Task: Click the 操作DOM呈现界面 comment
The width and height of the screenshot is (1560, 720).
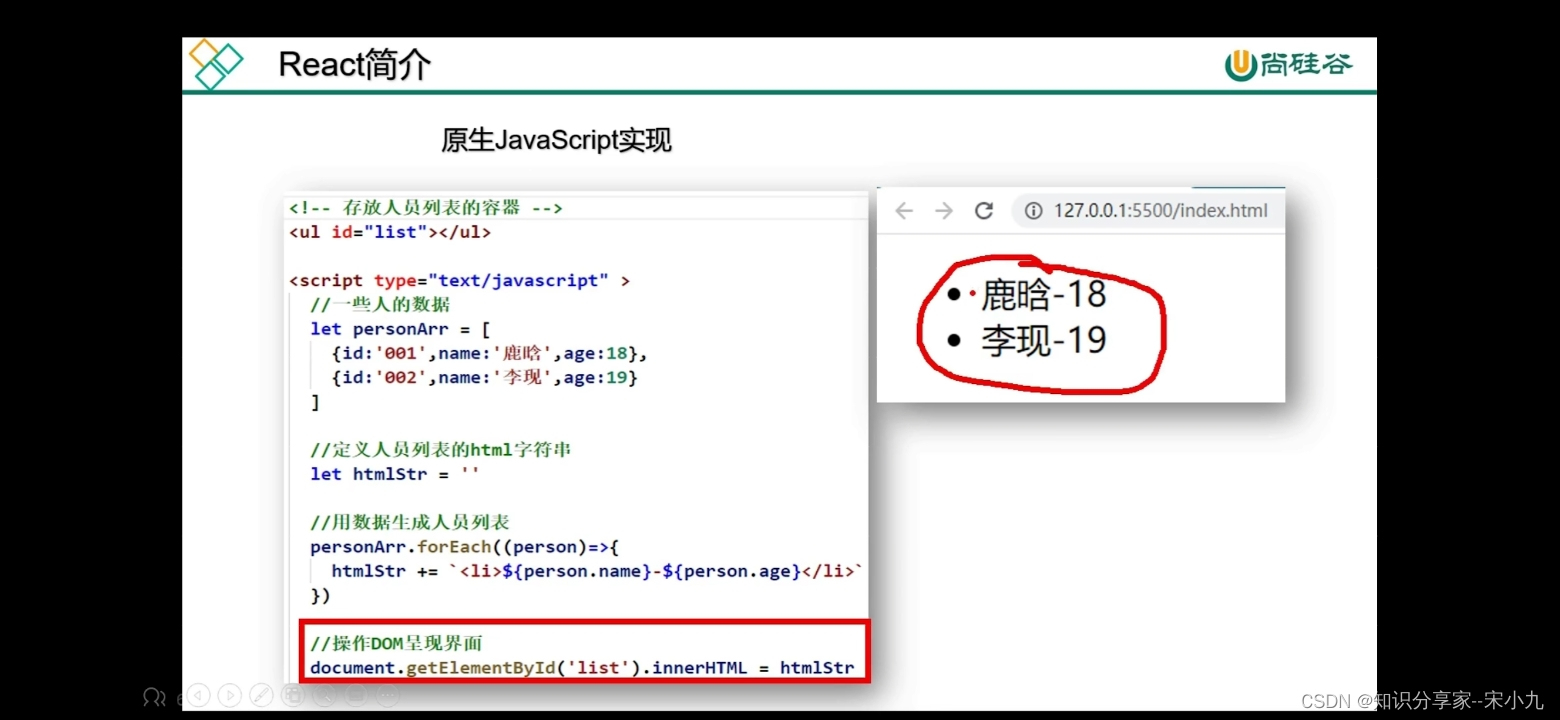Action: coord(397,643)
